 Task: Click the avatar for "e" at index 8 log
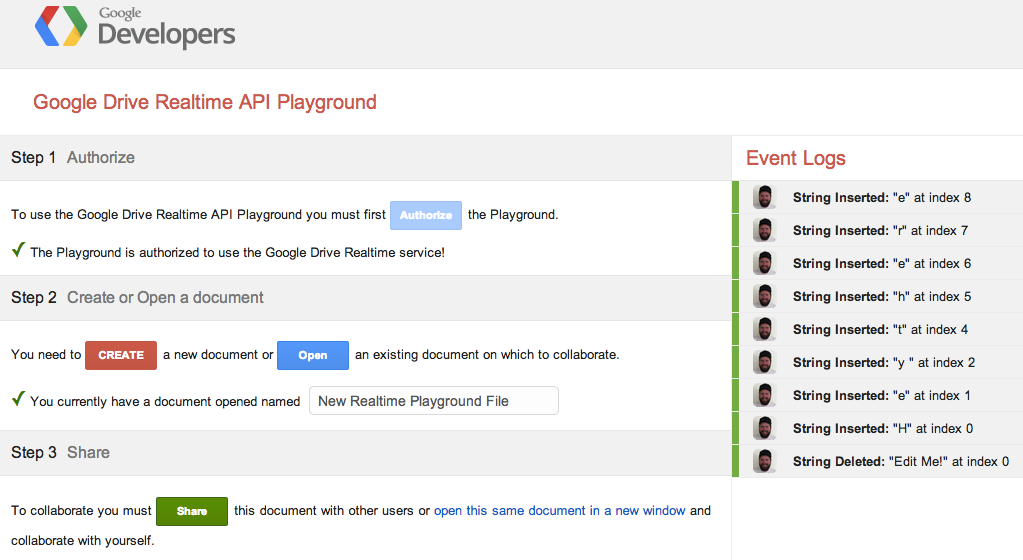click(x=764, y=197)
